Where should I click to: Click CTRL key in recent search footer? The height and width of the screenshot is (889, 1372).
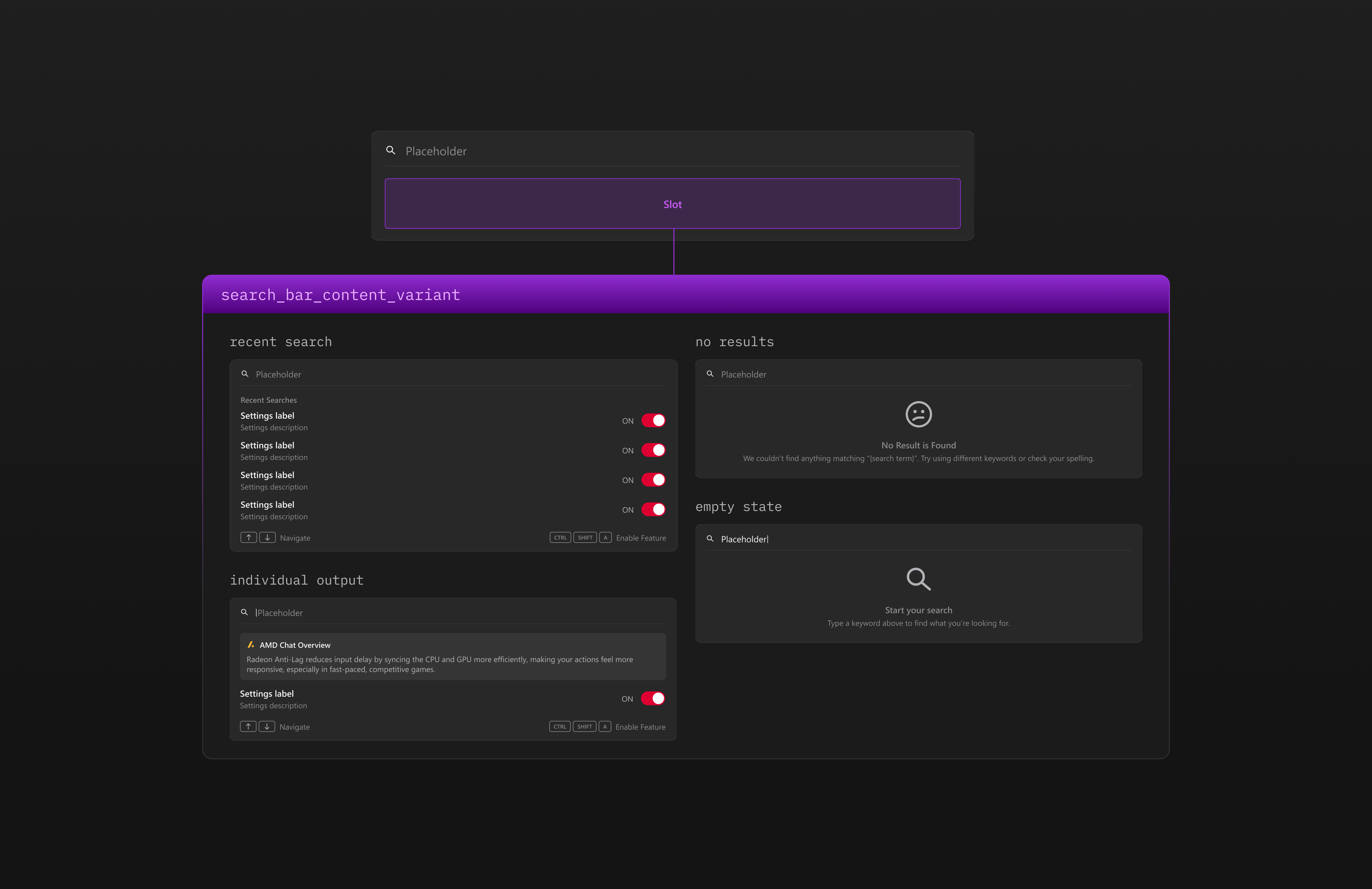point(560,537)
